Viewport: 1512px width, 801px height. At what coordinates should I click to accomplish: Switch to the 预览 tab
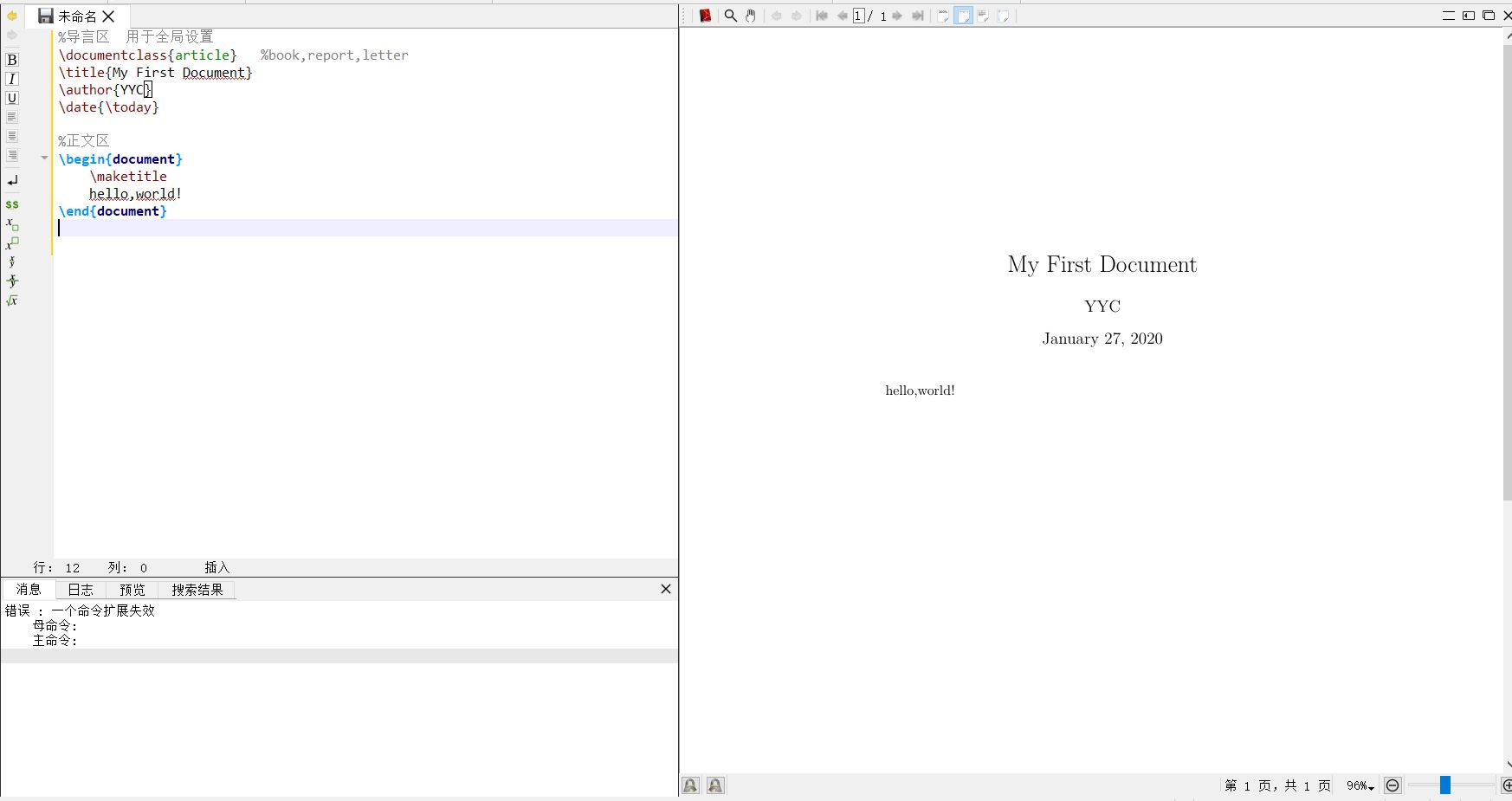click(132, 590)
